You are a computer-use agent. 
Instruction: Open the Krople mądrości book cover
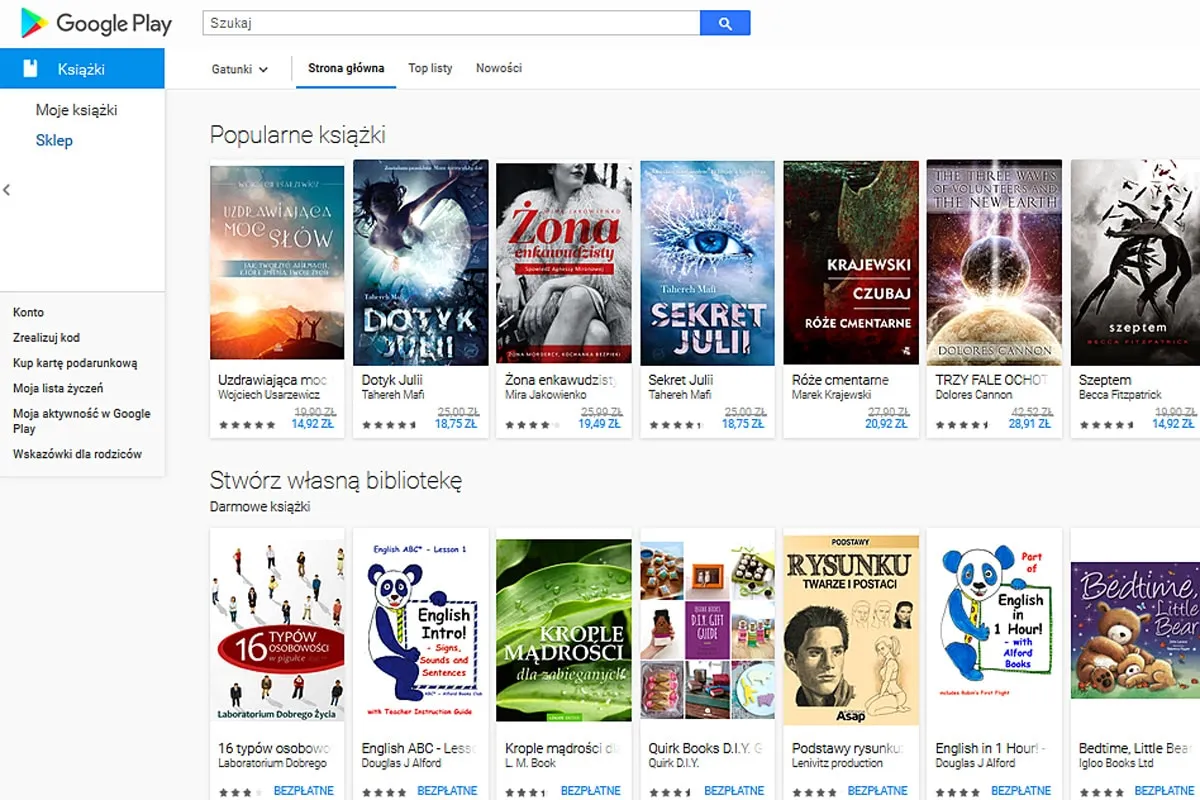[564, 630]
